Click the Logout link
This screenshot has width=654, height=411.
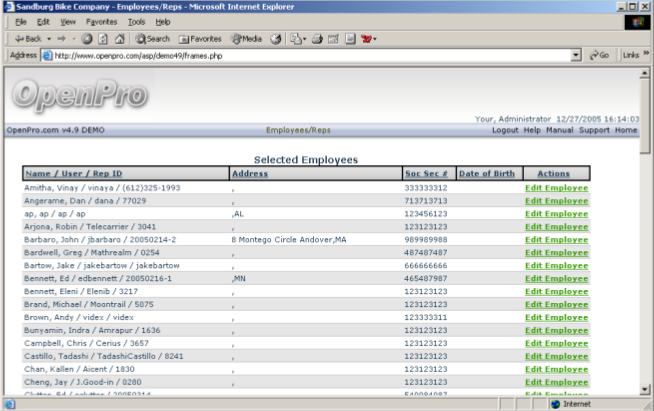click(x=505, y=130)
